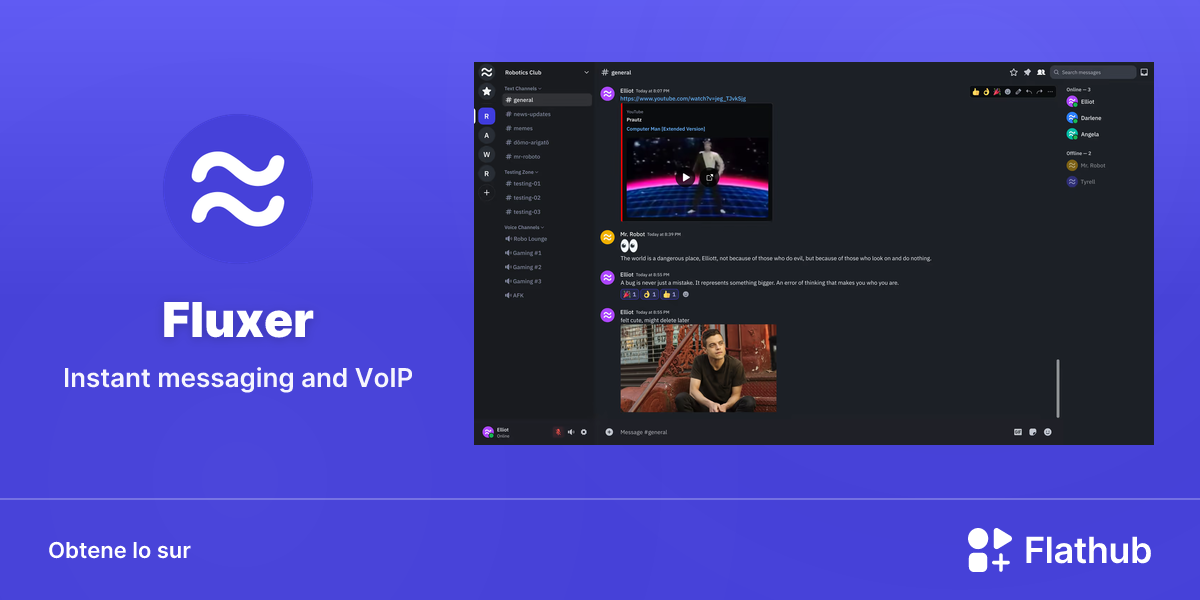This screenshot has height=600, width=1200.
Task: Switch to the A server icon
Action: (x=487, y=135)
